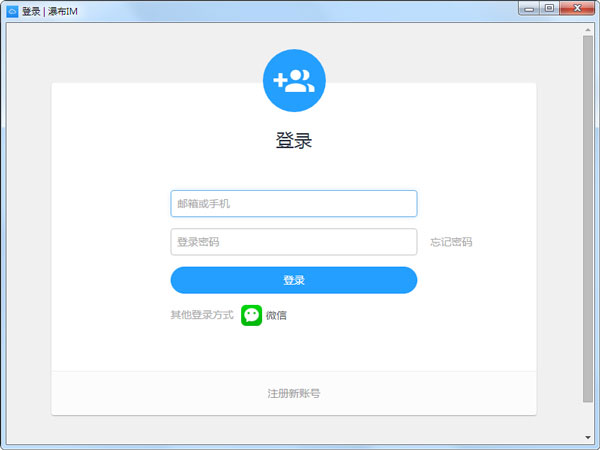Click the 登录 heading text

point(294,141)
